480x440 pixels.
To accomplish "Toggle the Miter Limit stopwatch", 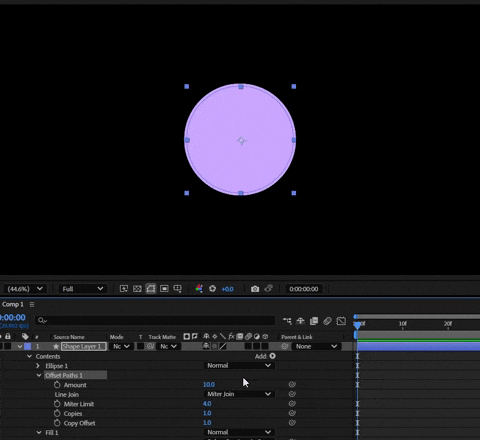I will pos(57,404).
